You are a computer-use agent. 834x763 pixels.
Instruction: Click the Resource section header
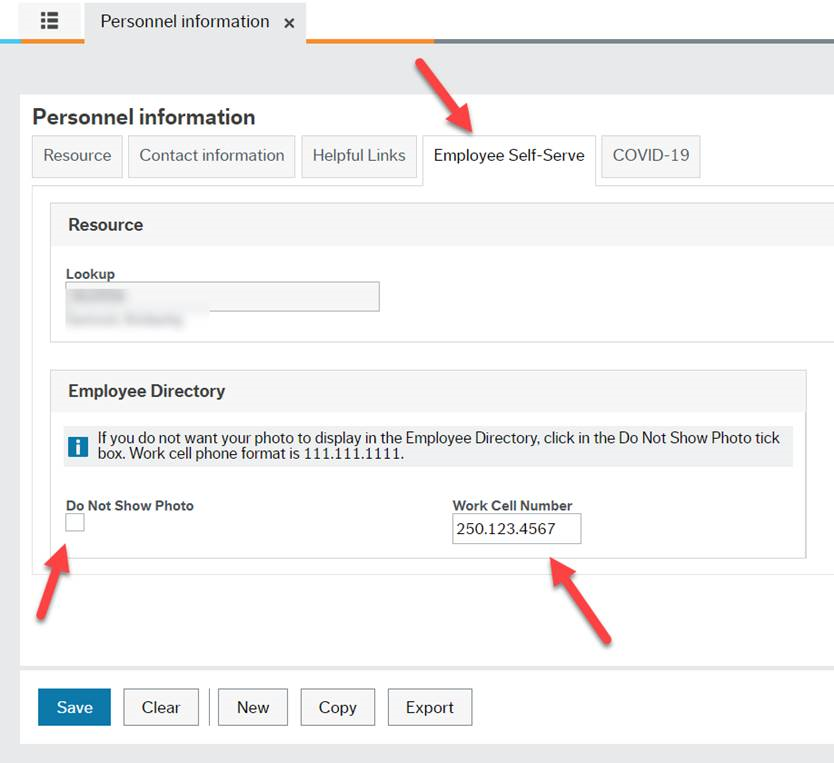(x=105, y=225)
